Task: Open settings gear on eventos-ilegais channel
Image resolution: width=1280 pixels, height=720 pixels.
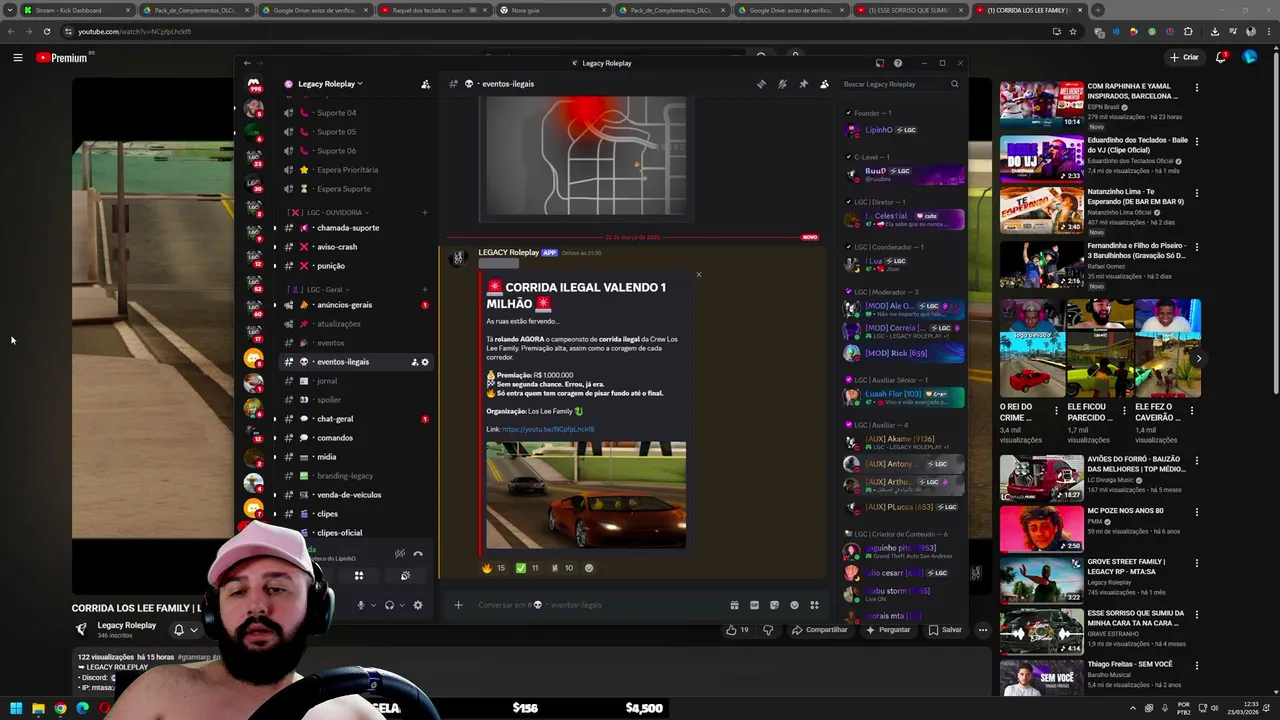Action: 425,362
